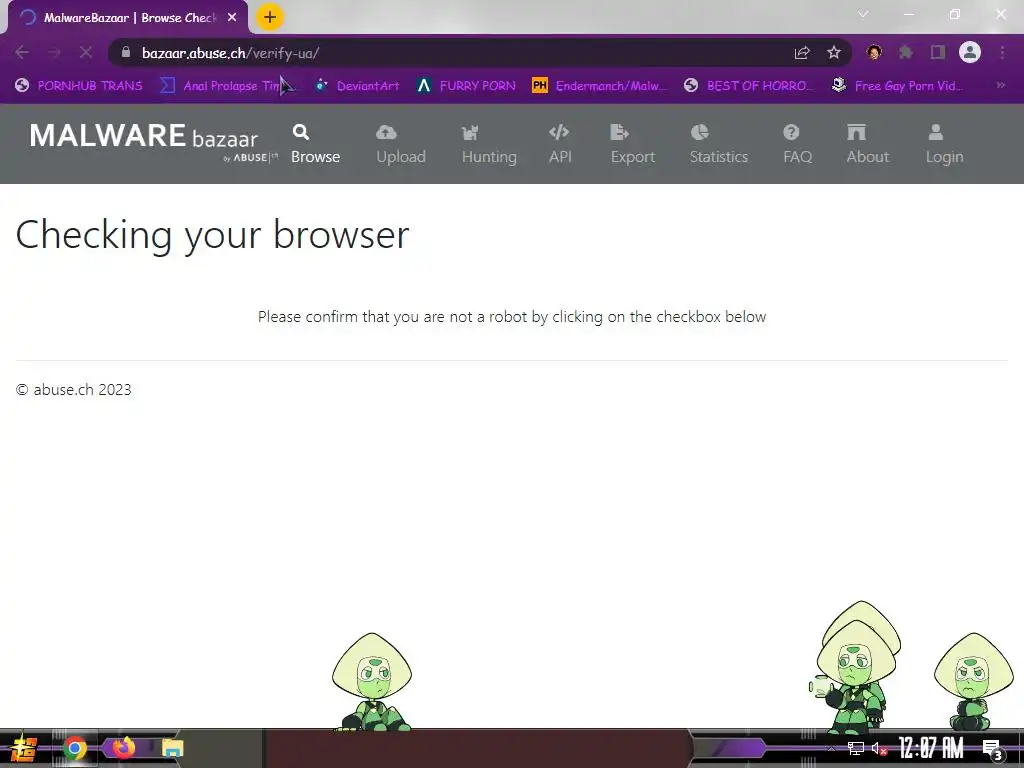Image resolution: width=1024 pixels, height=768 pixels.
Task: Open the BEST OF HORRO... bookmark
Action: click(749, 86)
